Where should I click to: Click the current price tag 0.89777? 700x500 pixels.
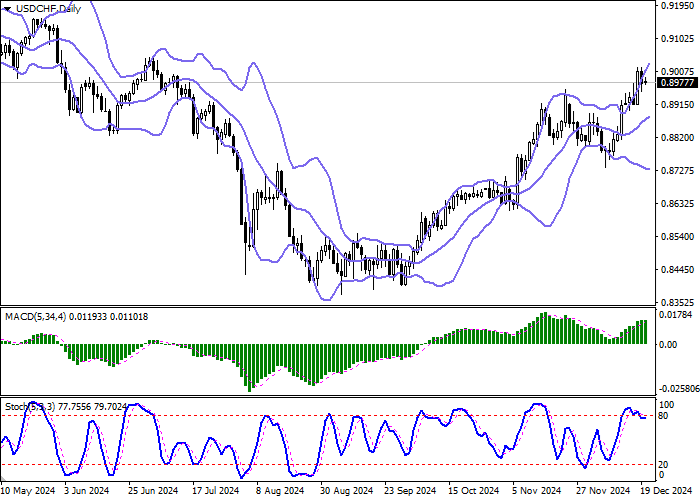pyautogui.click(x=677, y=83)
